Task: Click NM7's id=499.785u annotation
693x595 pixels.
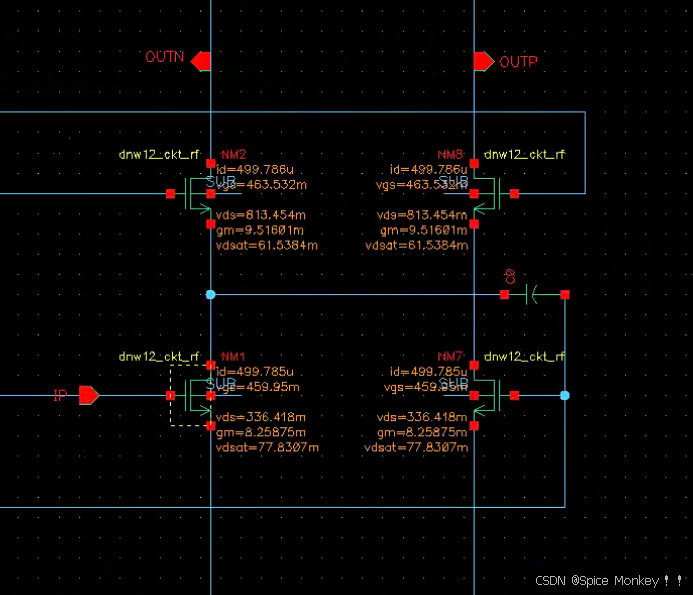Action: (x=428, y=372)
